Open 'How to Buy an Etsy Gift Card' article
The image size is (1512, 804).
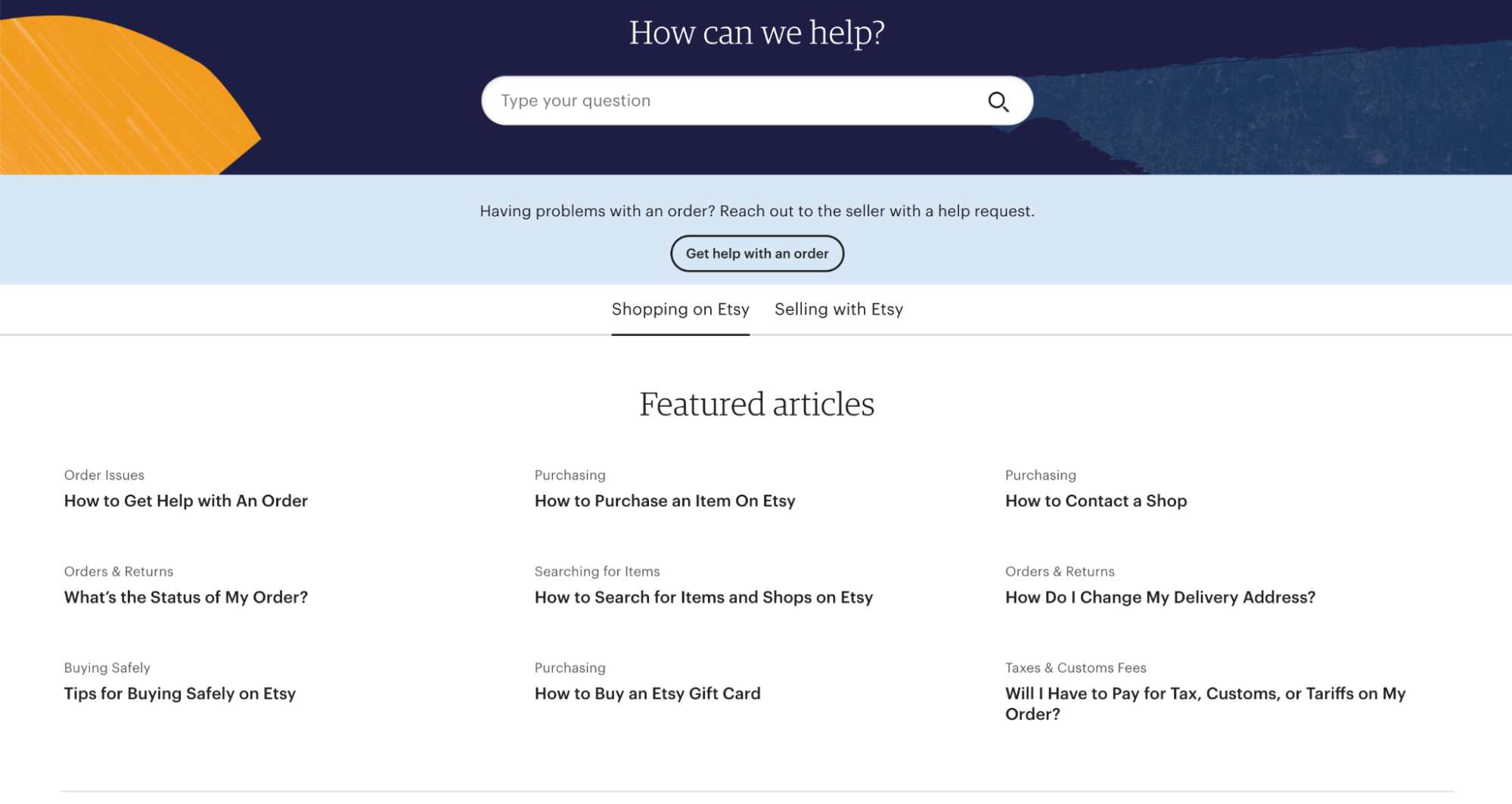[x=647, y=693]
